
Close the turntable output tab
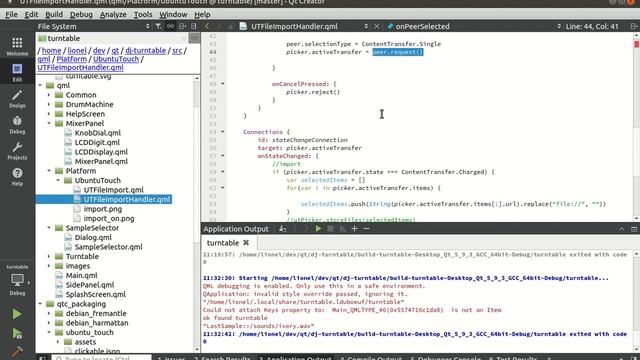tap(246, 242)
